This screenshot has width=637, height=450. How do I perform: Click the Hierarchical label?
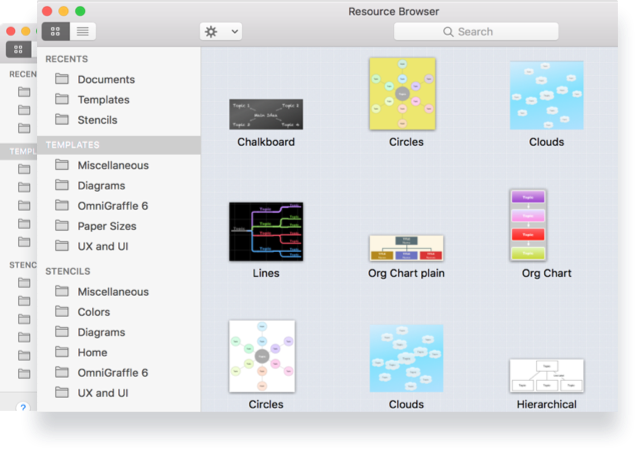pos(547,405)
